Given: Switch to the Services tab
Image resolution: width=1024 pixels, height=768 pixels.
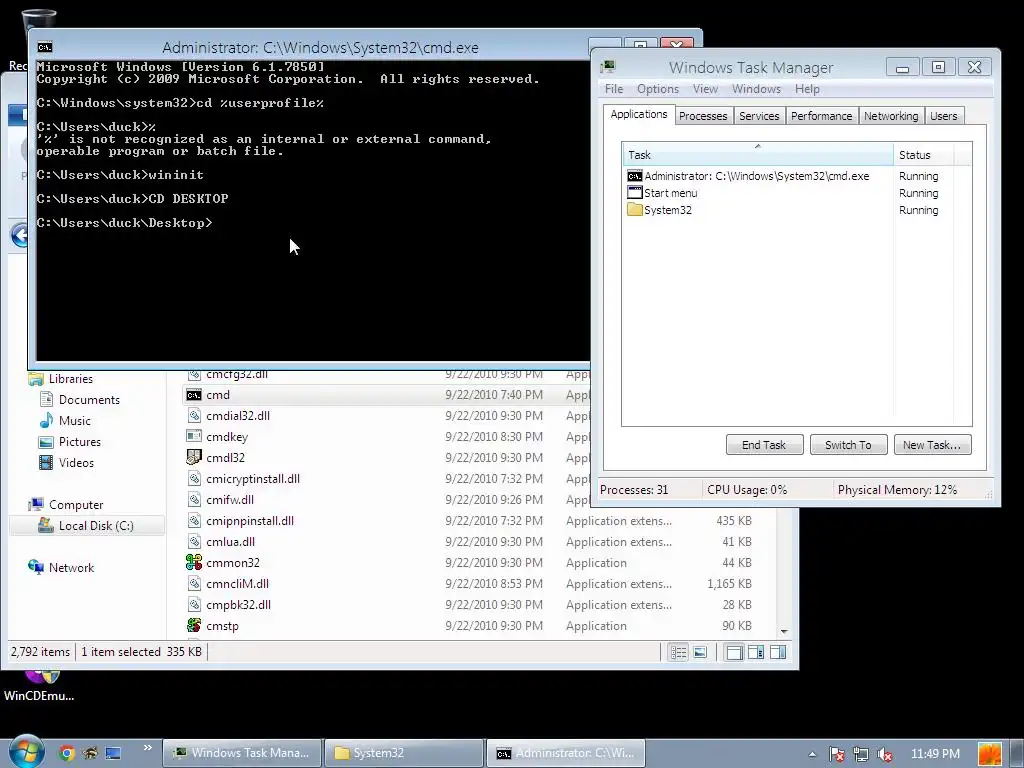Looking at the screenshot, I should [759, 116].
